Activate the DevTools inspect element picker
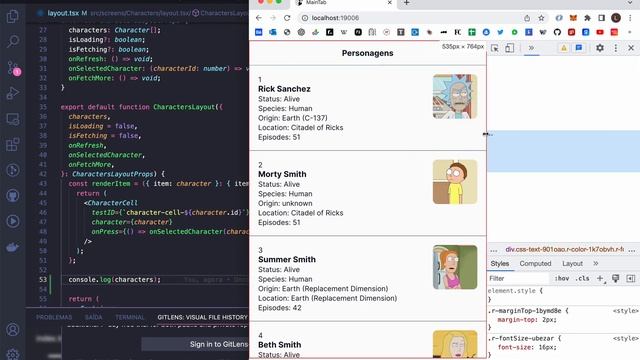 pyautogui.click(x=495, y=48)
